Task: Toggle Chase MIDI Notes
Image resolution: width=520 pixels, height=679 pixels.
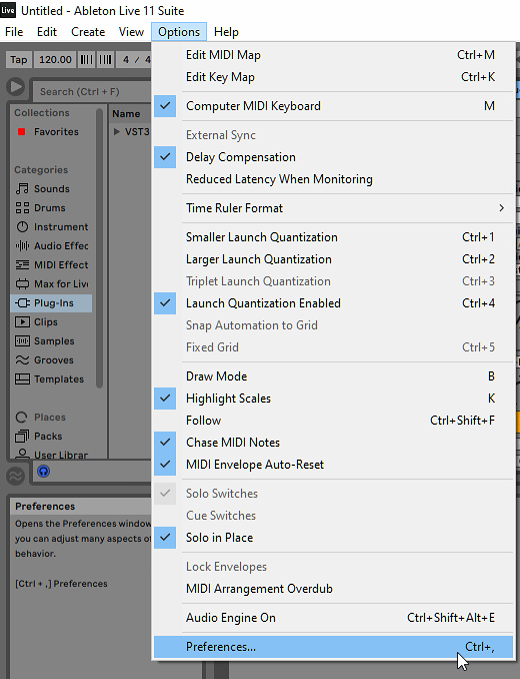Action: tap(333, 443)
